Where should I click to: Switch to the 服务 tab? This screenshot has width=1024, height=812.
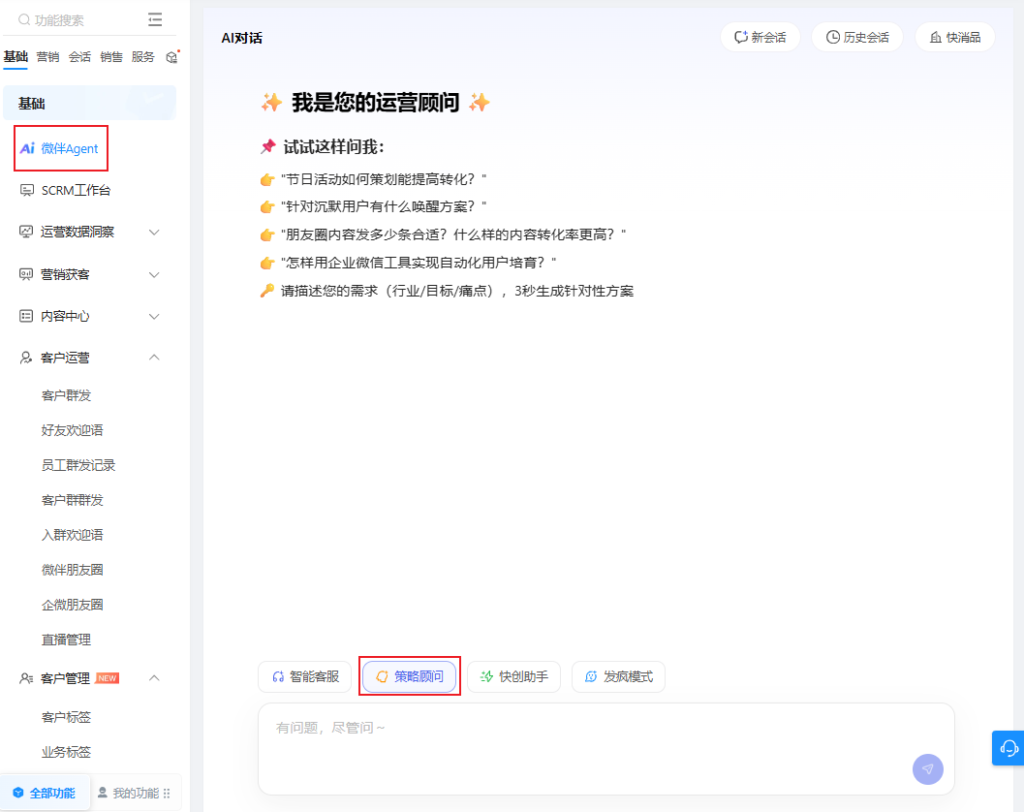[x=143, y=57]
